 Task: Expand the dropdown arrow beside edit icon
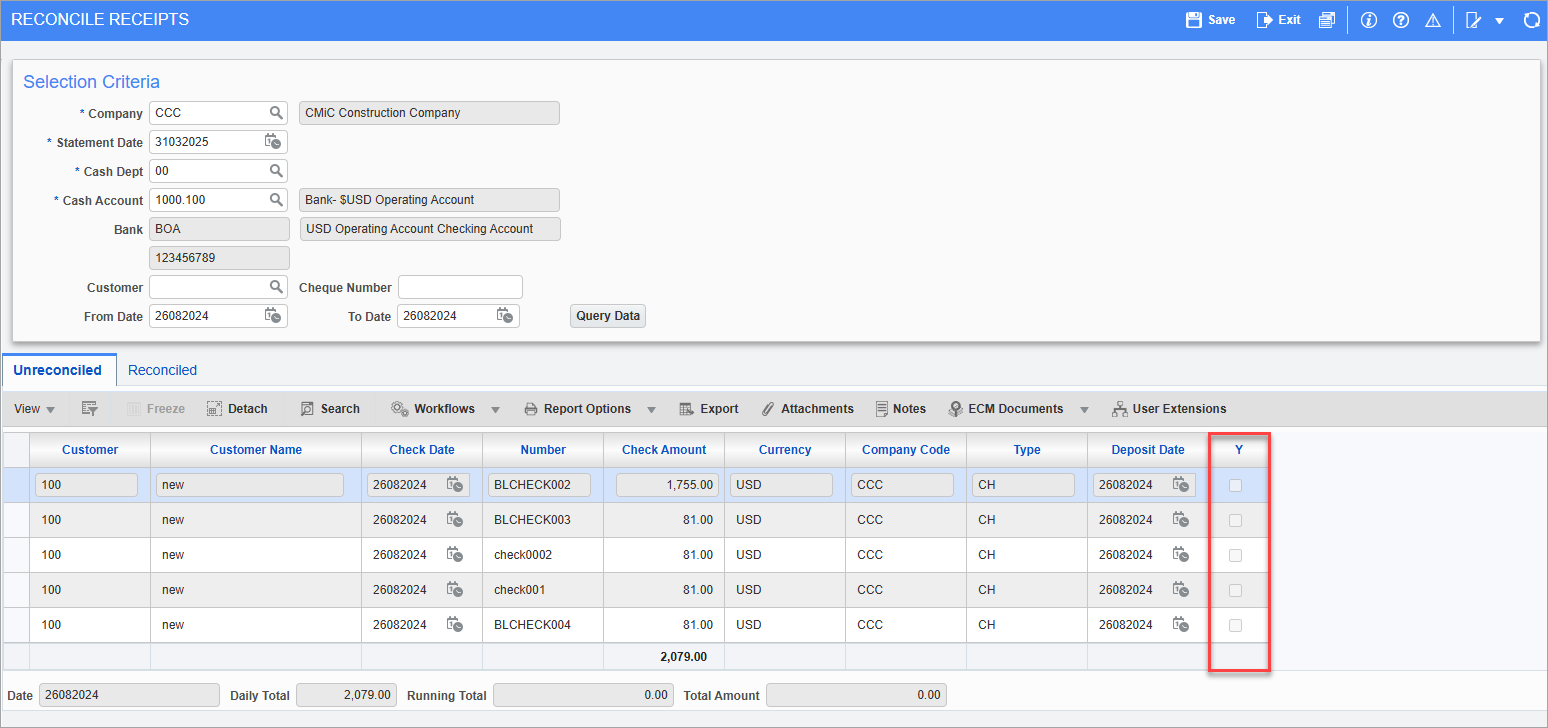[1499, 21]
